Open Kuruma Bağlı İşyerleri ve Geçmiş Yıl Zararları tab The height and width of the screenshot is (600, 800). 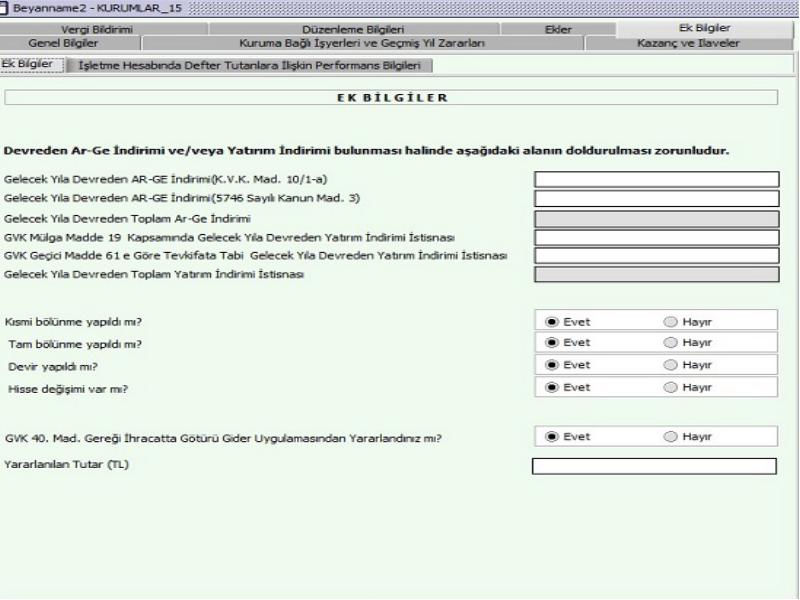point(362,43)
